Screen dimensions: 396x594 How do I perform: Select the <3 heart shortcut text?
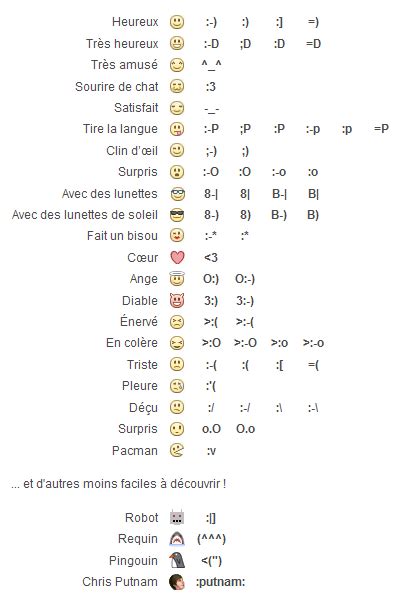tap(211, 258)
